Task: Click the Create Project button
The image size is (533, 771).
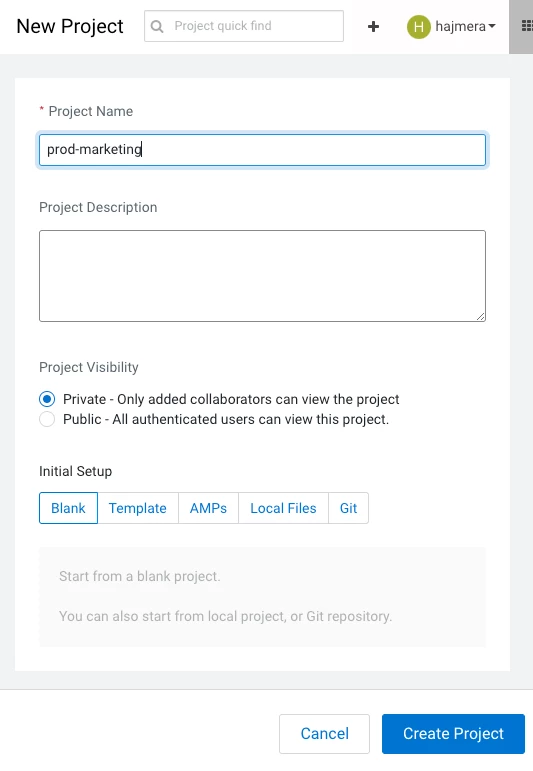Action: 453,734
